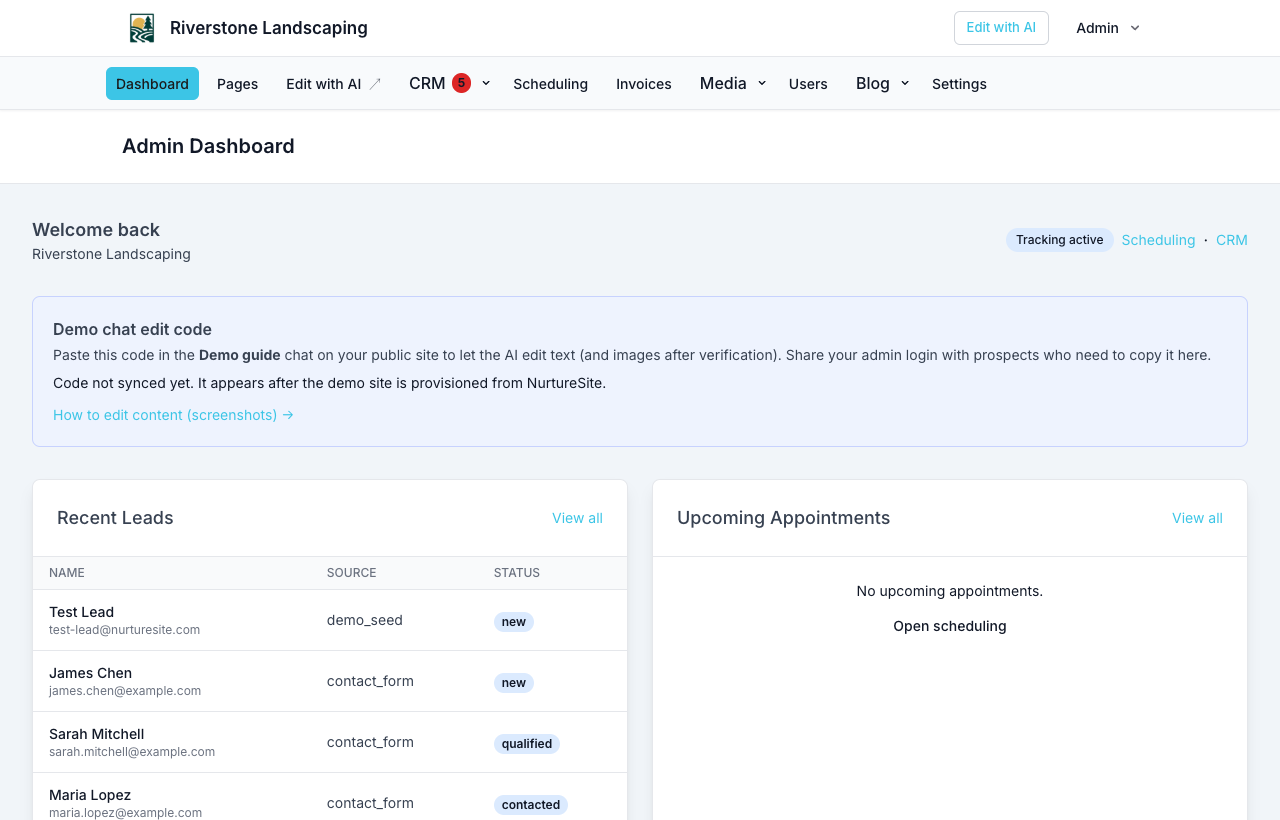1280x820 pixels.
Task: Click test-lead@nurturesite.com email
Action: pyautogui.click(x=124, y=630)
